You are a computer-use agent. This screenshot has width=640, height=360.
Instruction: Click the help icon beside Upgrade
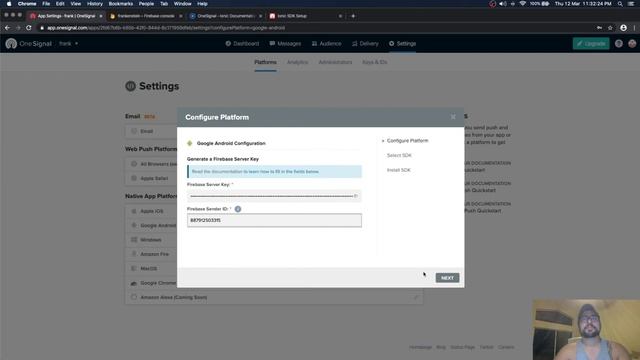[619, 44]
